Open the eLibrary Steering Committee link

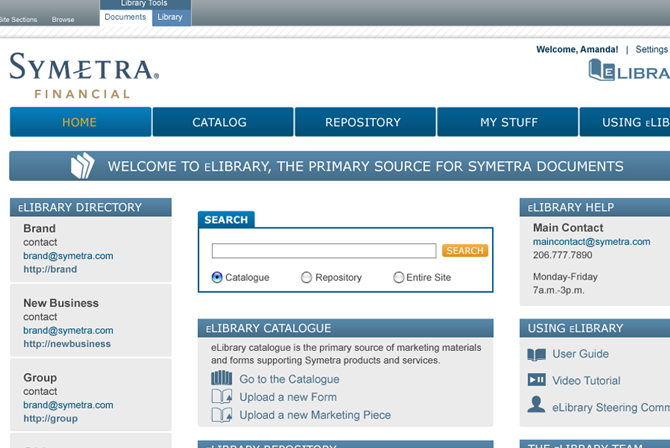click(x=611, y=407)
